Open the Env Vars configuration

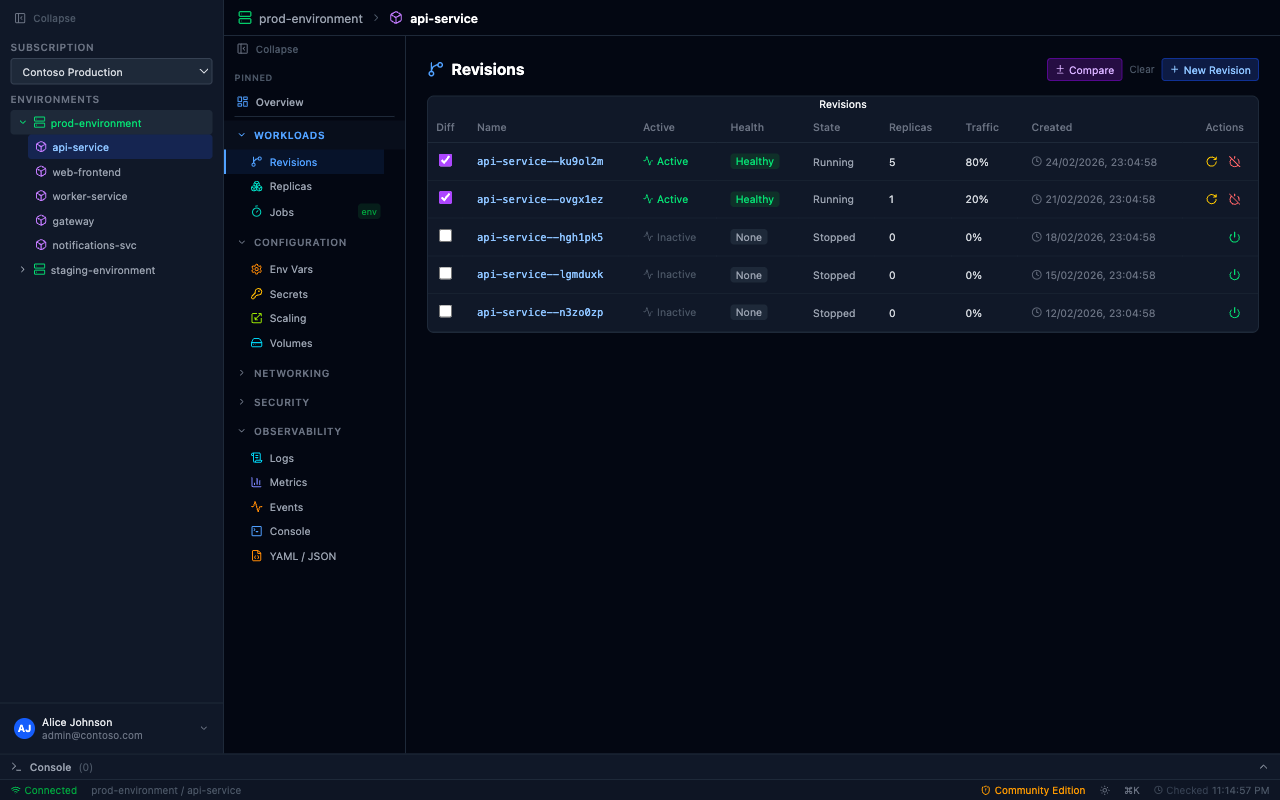293,269
